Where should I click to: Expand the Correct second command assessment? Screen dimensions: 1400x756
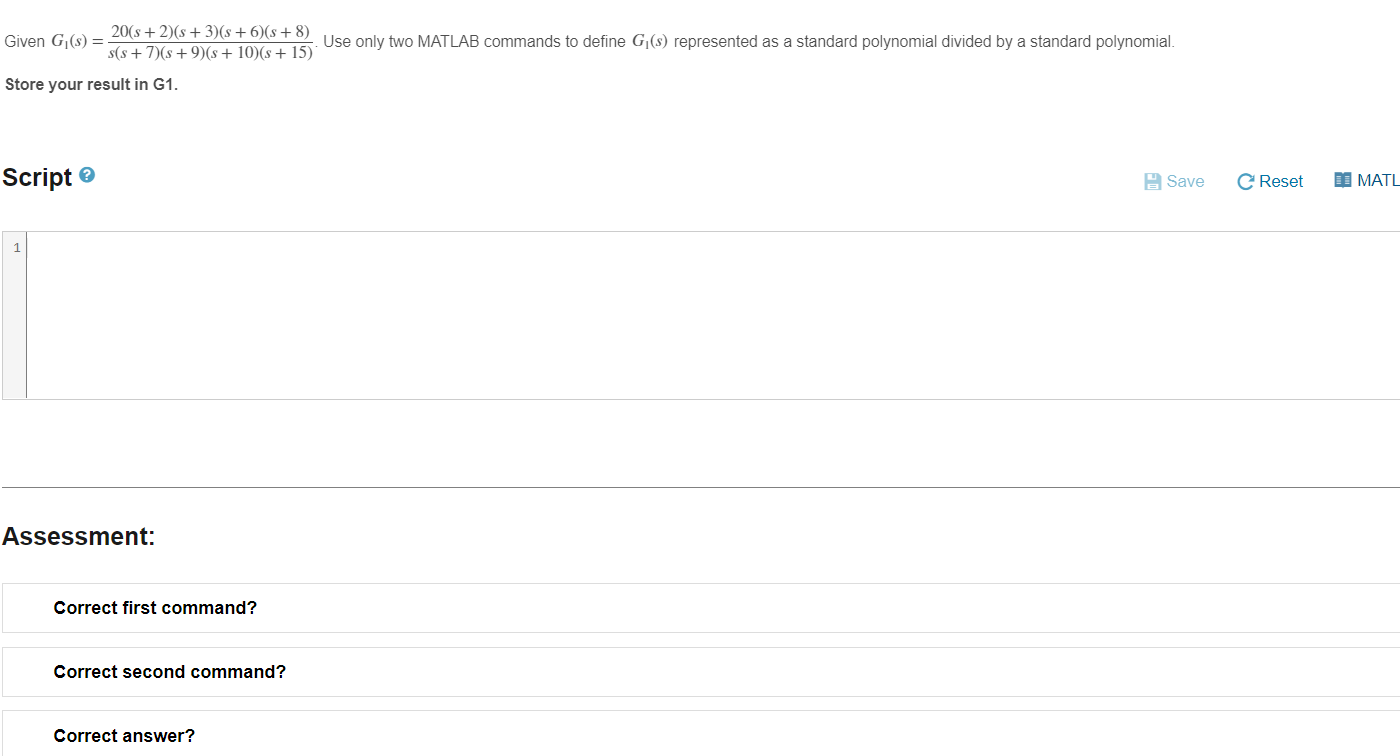click(168, 671)
